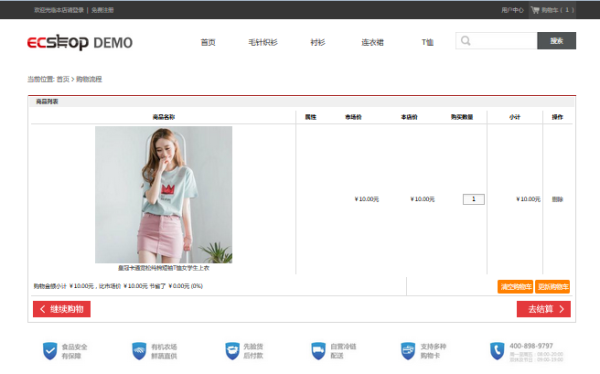Click the phone shield icon beside 400-898-9797
The image size is (600, 374).
pyautogui.click(x=497, y=351)
